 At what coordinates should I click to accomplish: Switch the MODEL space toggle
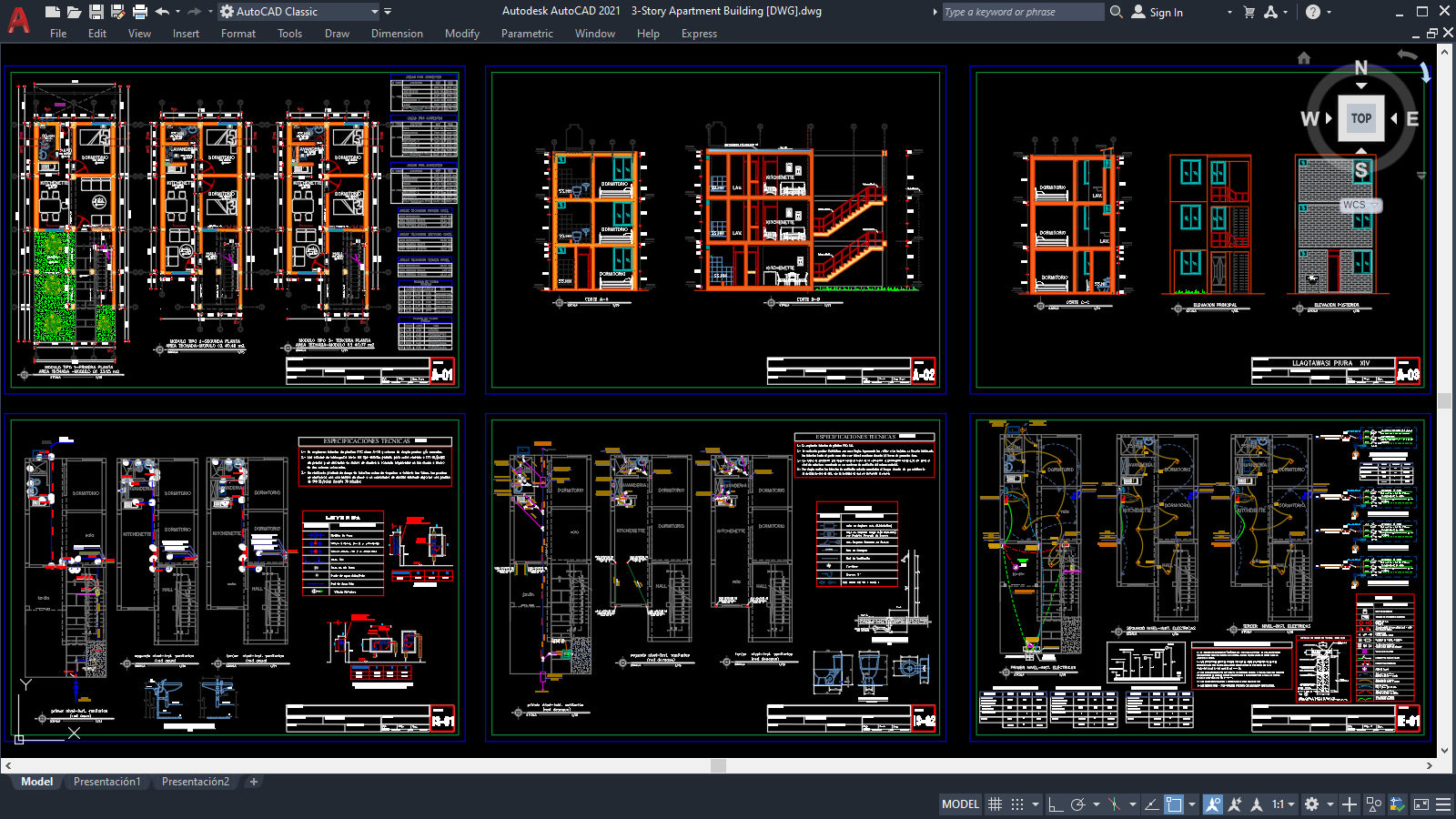961,804
